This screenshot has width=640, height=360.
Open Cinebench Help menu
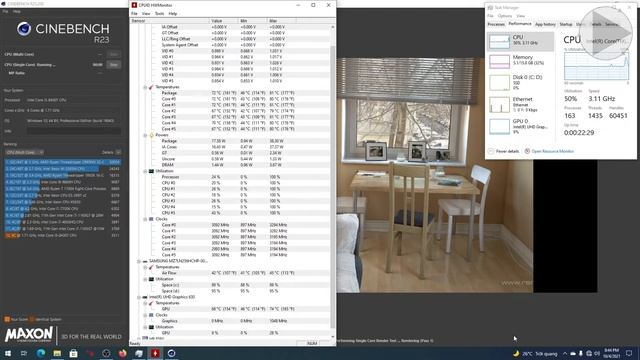pos(17,11)
